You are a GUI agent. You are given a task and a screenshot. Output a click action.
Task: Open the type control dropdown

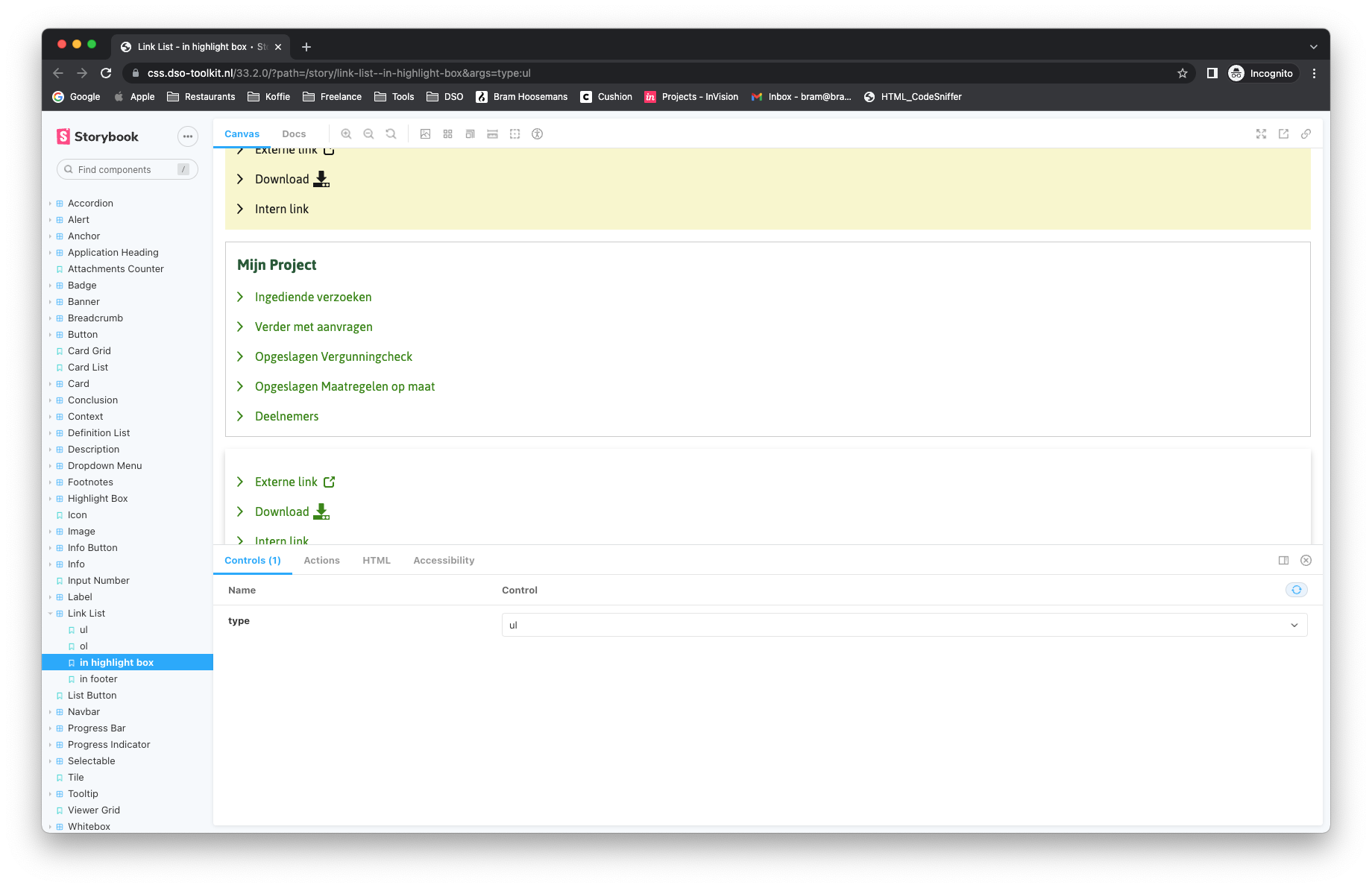[903, 625]
